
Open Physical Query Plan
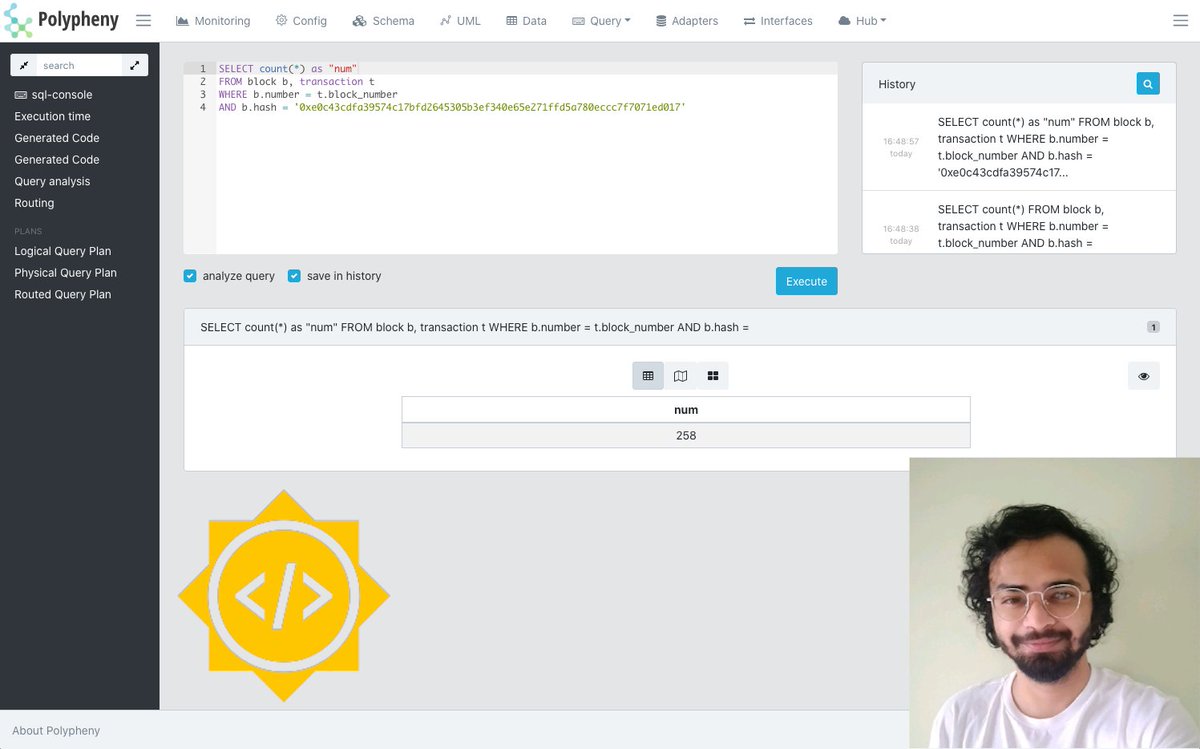65,273
